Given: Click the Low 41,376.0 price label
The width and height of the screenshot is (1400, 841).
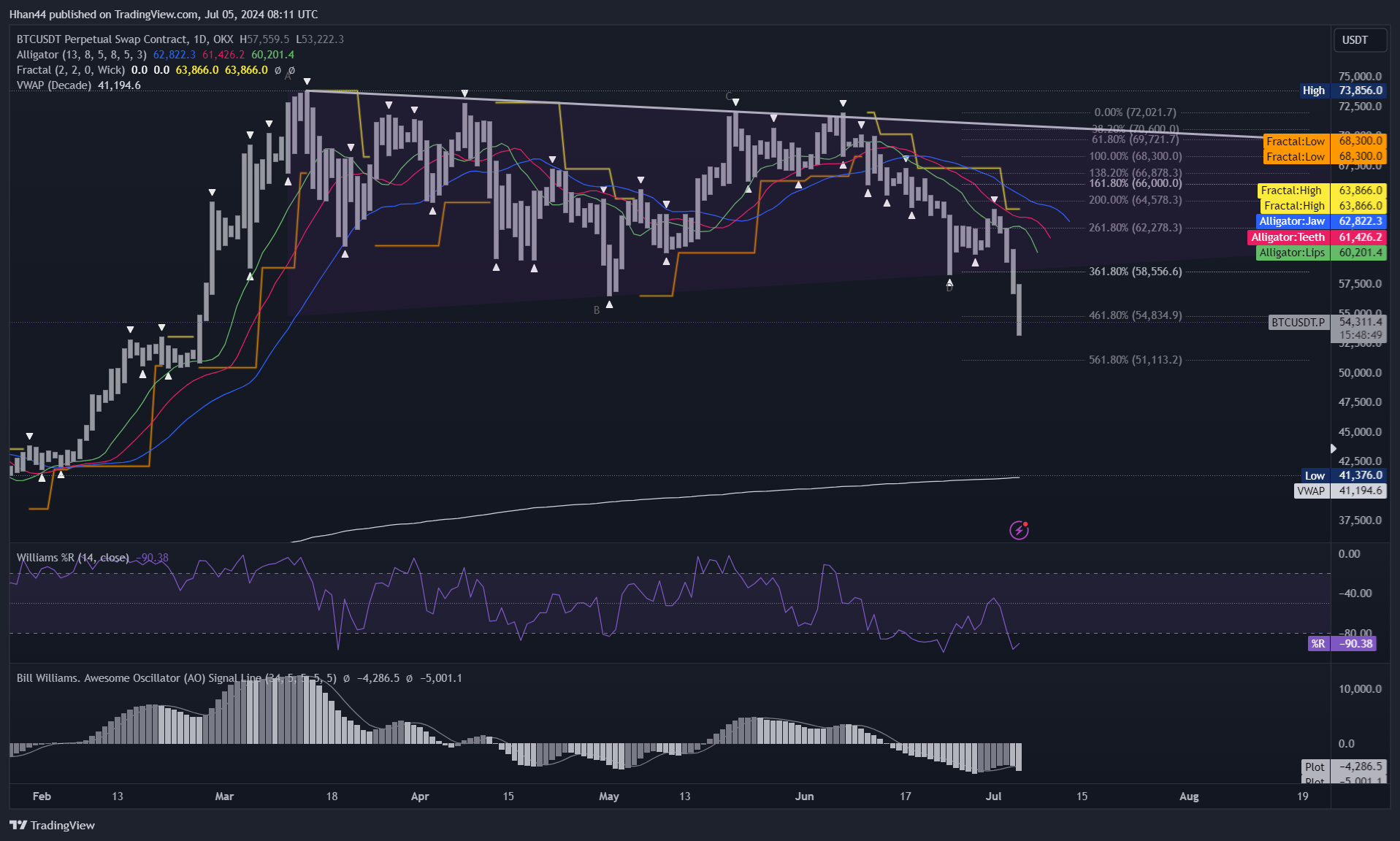Looking at the screenshot, I should (1342, 475).
